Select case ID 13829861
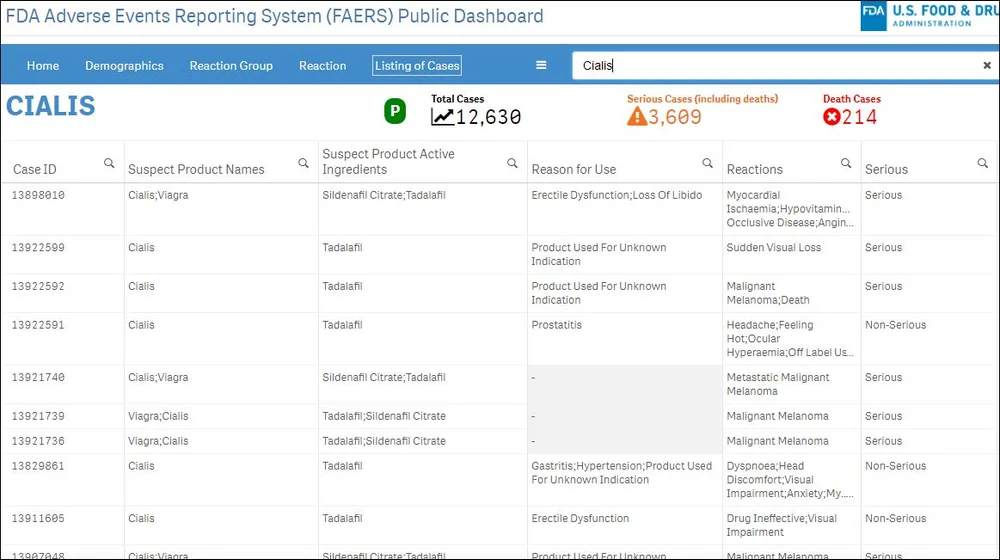This screenshot has height=560, width=1000. [38, 466]
